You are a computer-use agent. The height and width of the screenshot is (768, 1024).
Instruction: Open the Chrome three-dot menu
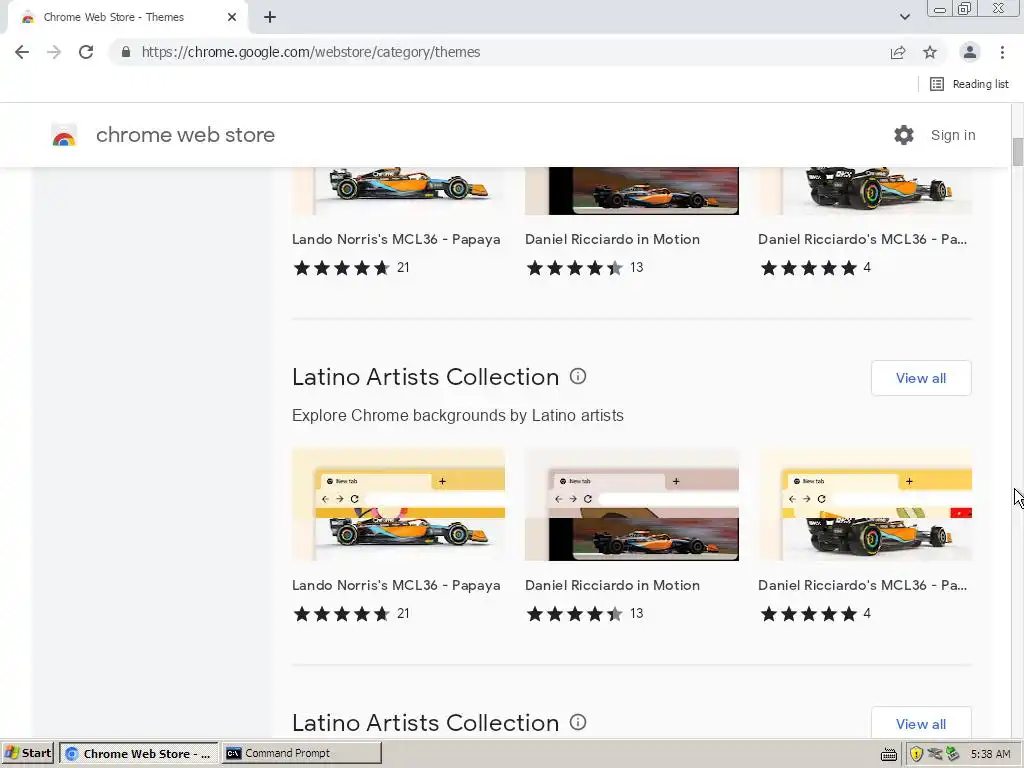(1002, 52)
